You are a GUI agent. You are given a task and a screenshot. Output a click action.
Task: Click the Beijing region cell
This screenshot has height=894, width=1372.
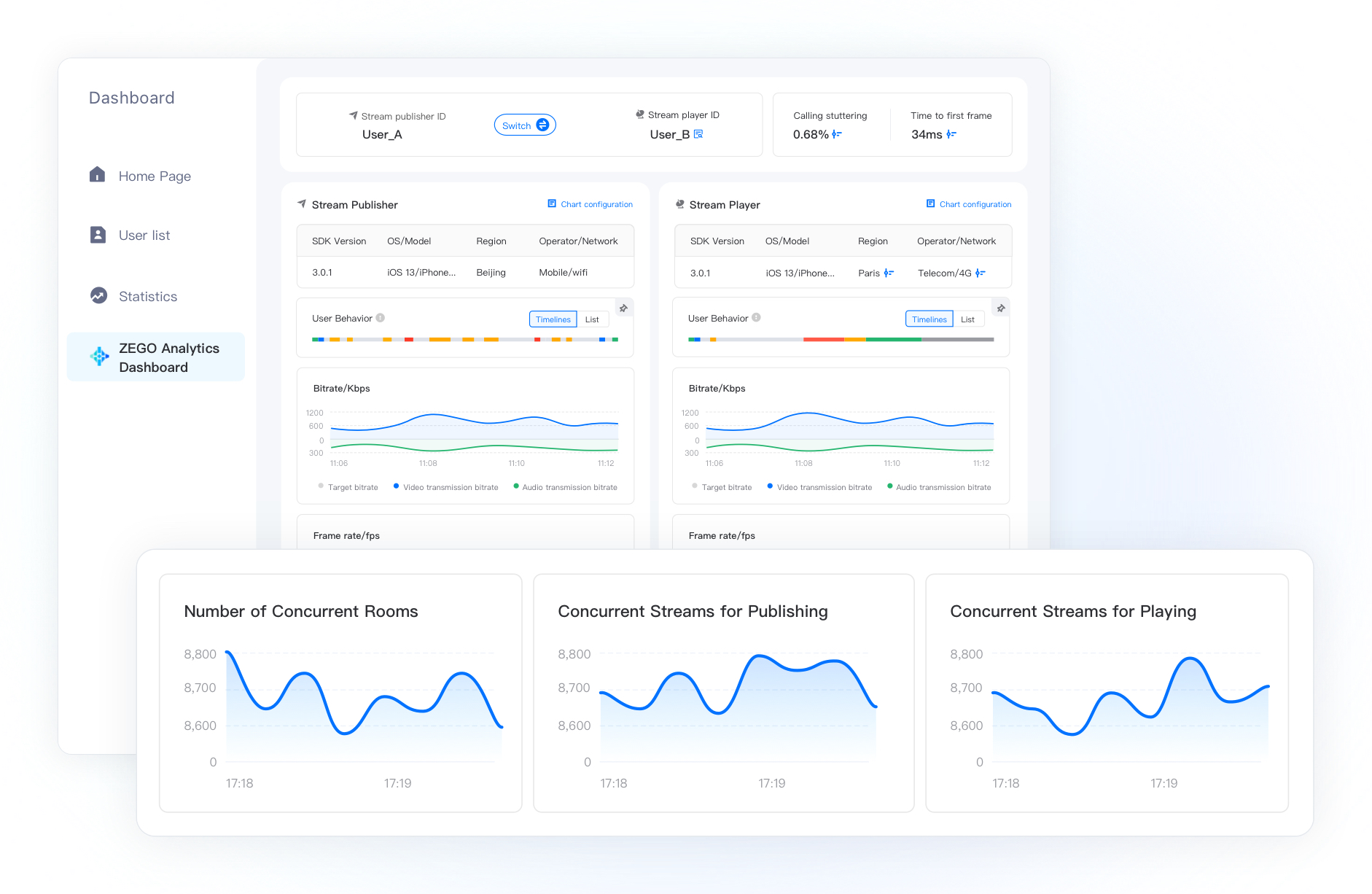491,272
